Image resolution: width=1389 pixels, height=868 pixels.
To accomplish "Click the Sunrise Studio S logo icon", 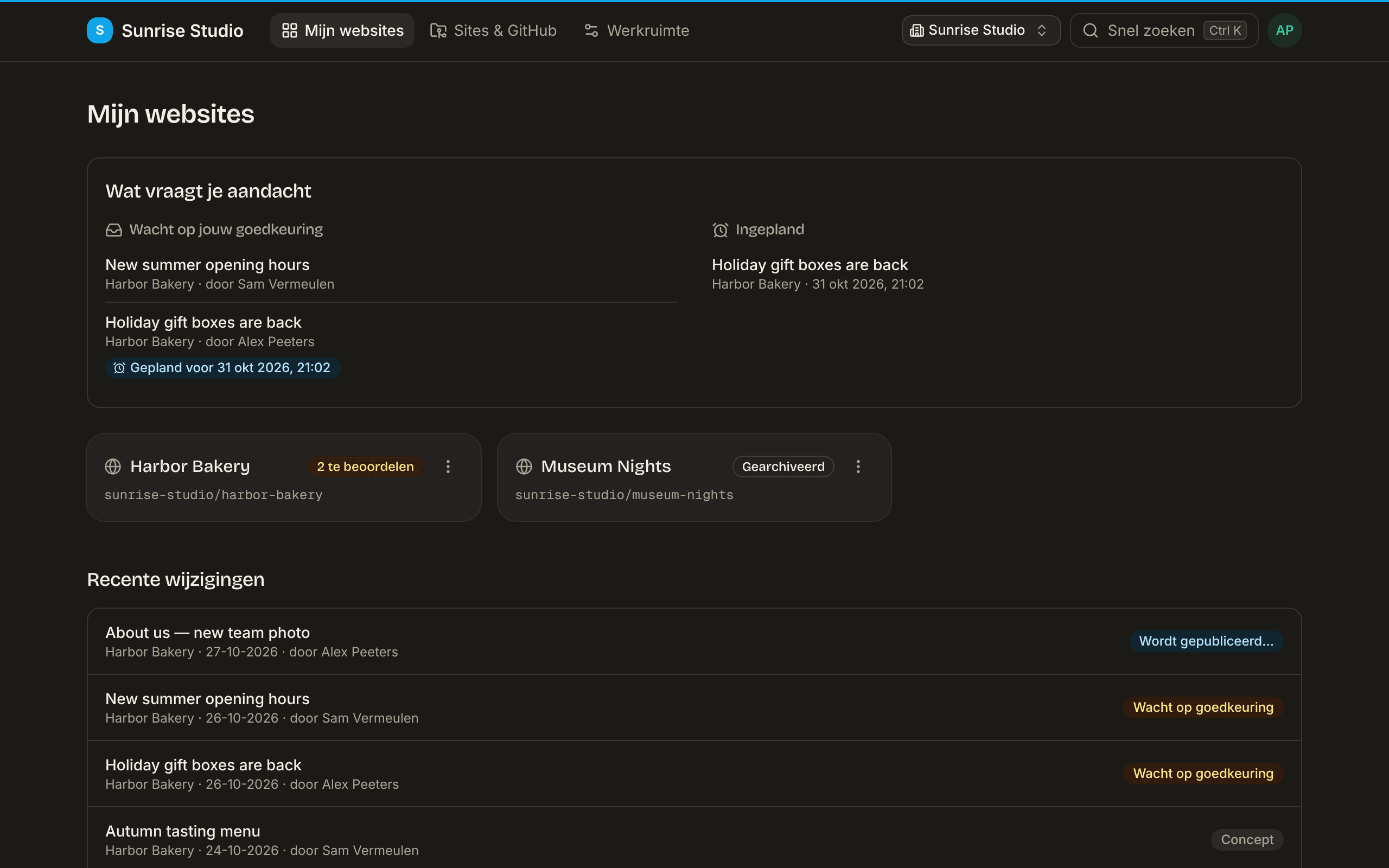I will (100, 30).
